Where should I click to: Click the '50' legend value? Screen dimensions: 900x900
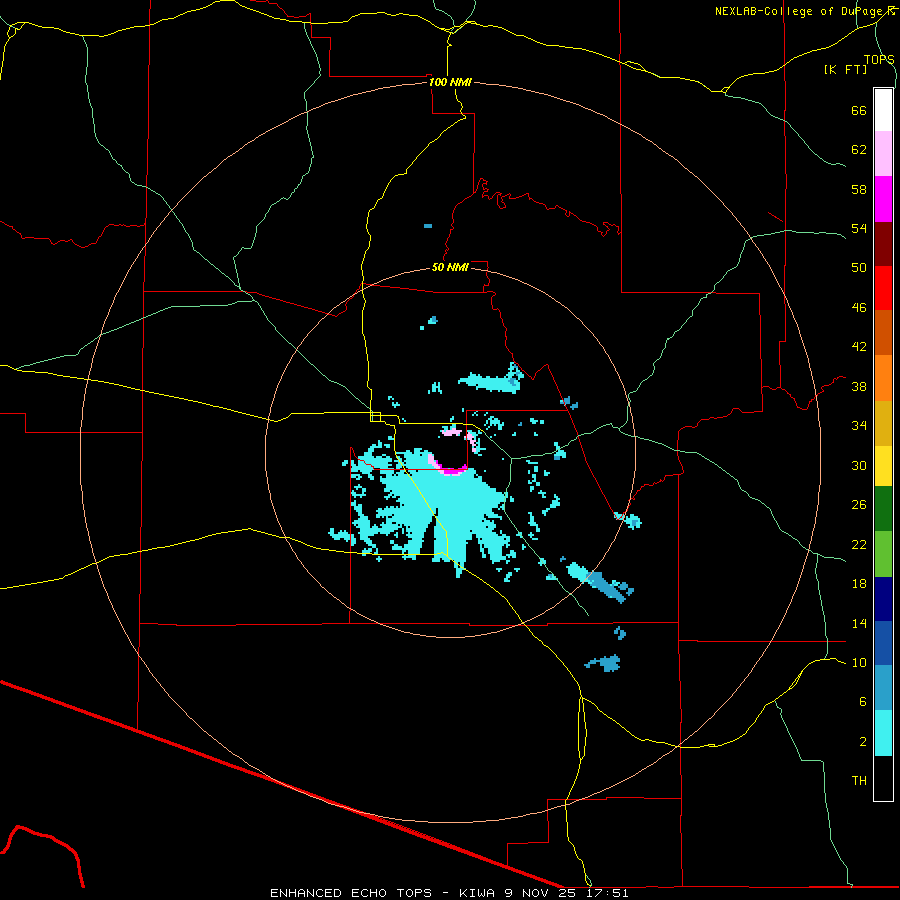tap(859, 268)
